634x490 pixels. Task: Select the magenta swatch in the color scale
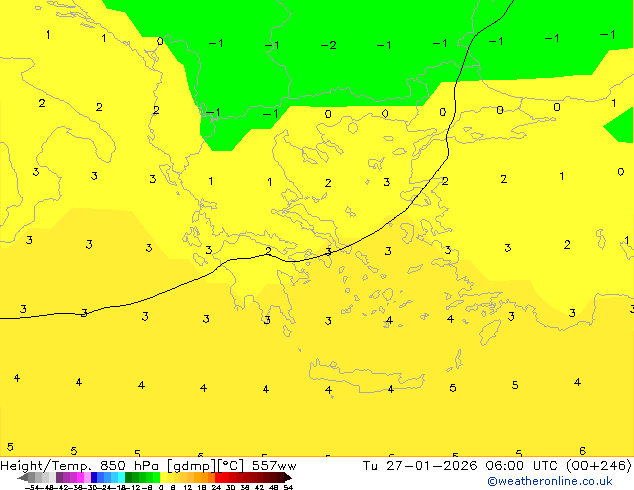pos(80,477)
